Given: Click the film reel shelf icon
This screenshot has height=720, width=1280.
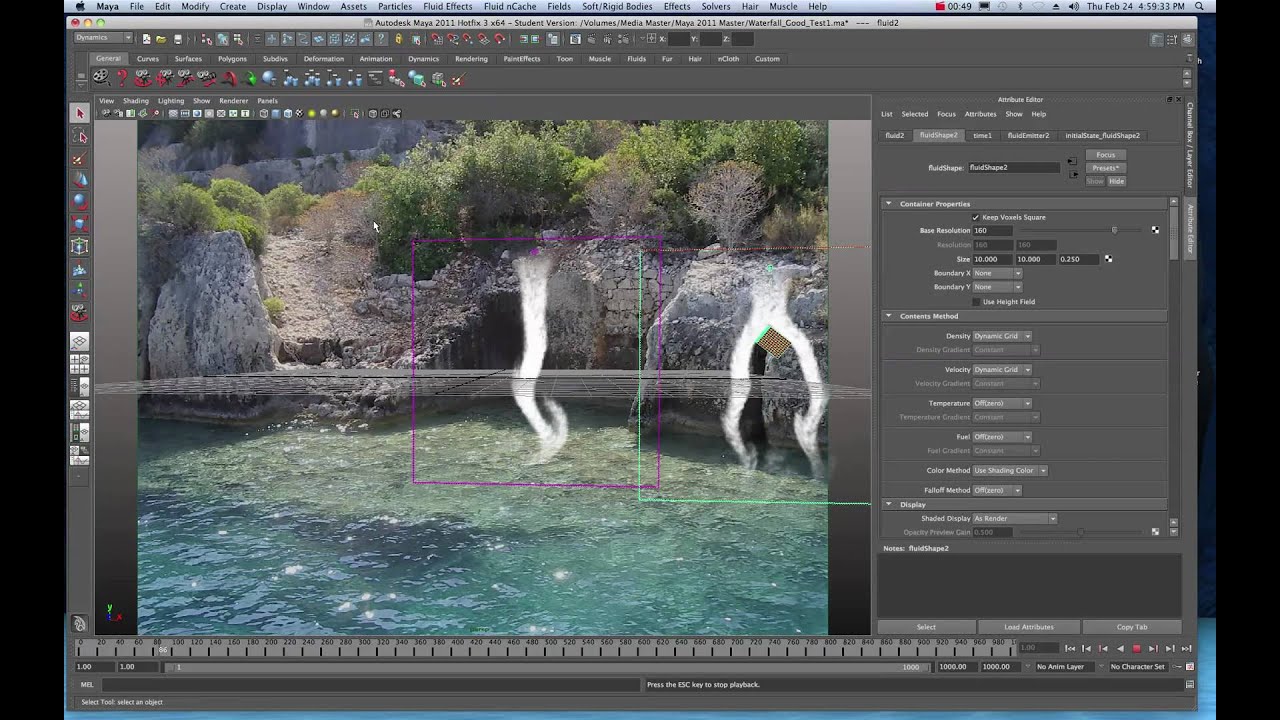Looking at the screenshot, I should click(x=101, y=78).
